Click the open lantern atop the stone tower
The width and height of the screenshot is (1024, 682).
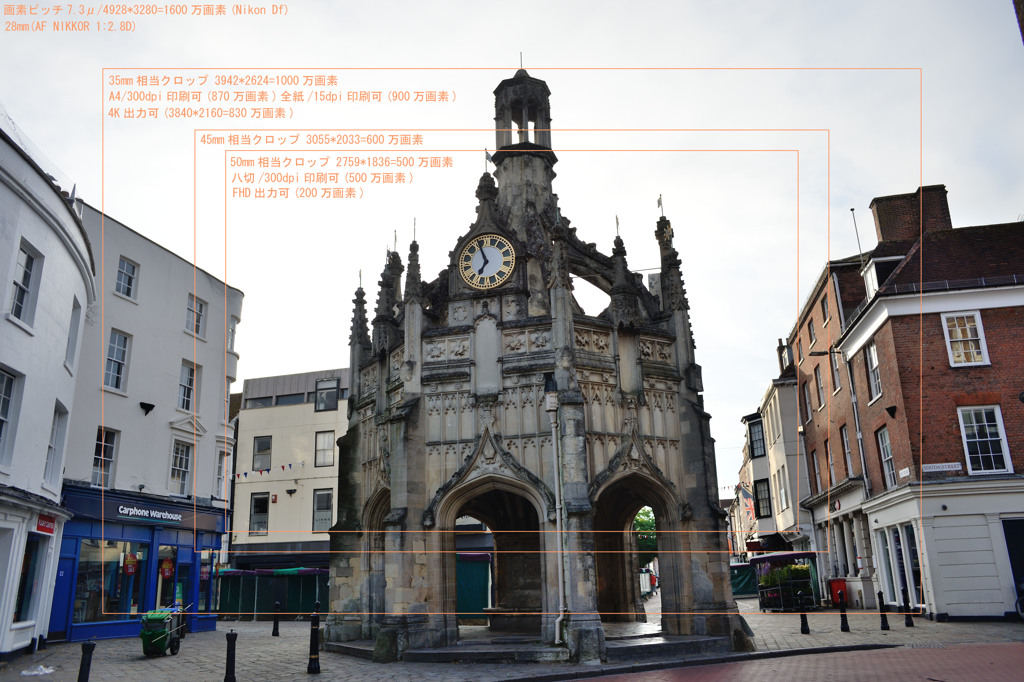(522, 110)
